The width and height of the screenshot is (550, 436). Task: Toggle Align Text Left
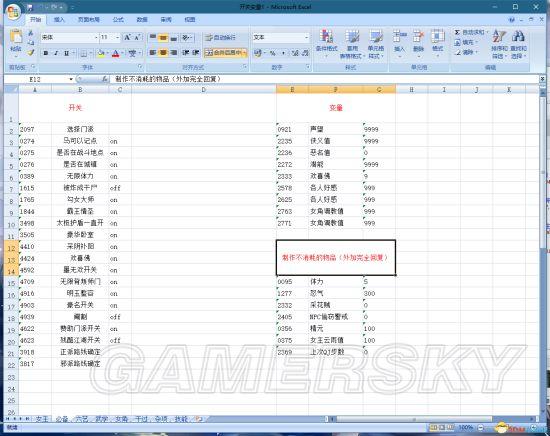click(153, 53)
